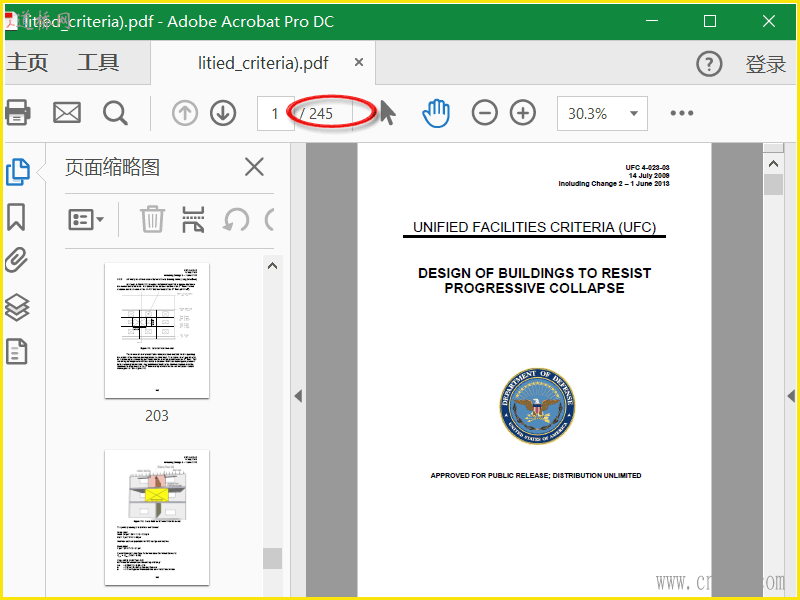Image resolution: width=800 pixels, height=600 pixels.
Task: Click the page number input field
Action: (x=276, y=113)
